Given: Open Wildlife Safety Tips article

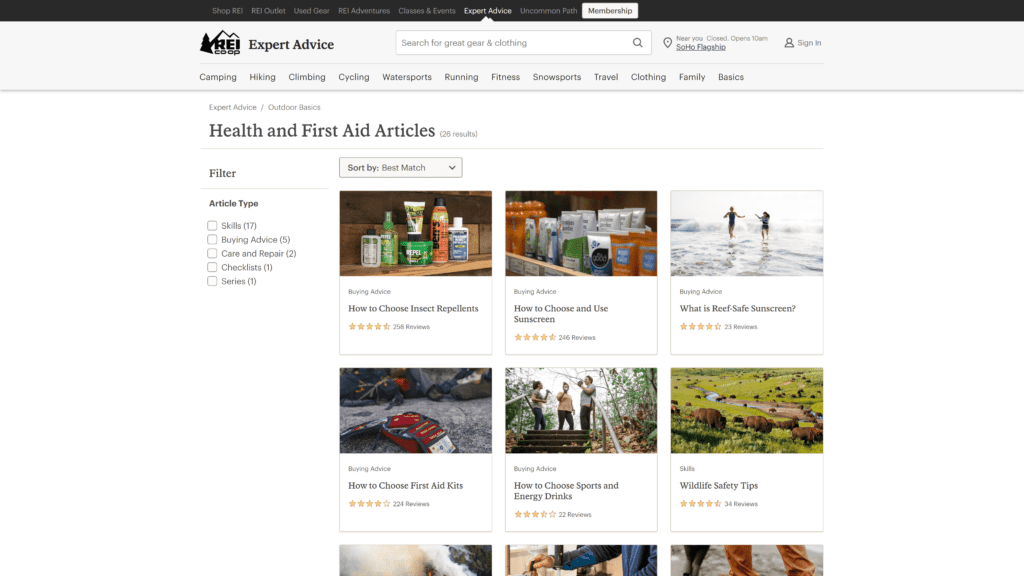Looking at the screenshot, I should point(718,485).
